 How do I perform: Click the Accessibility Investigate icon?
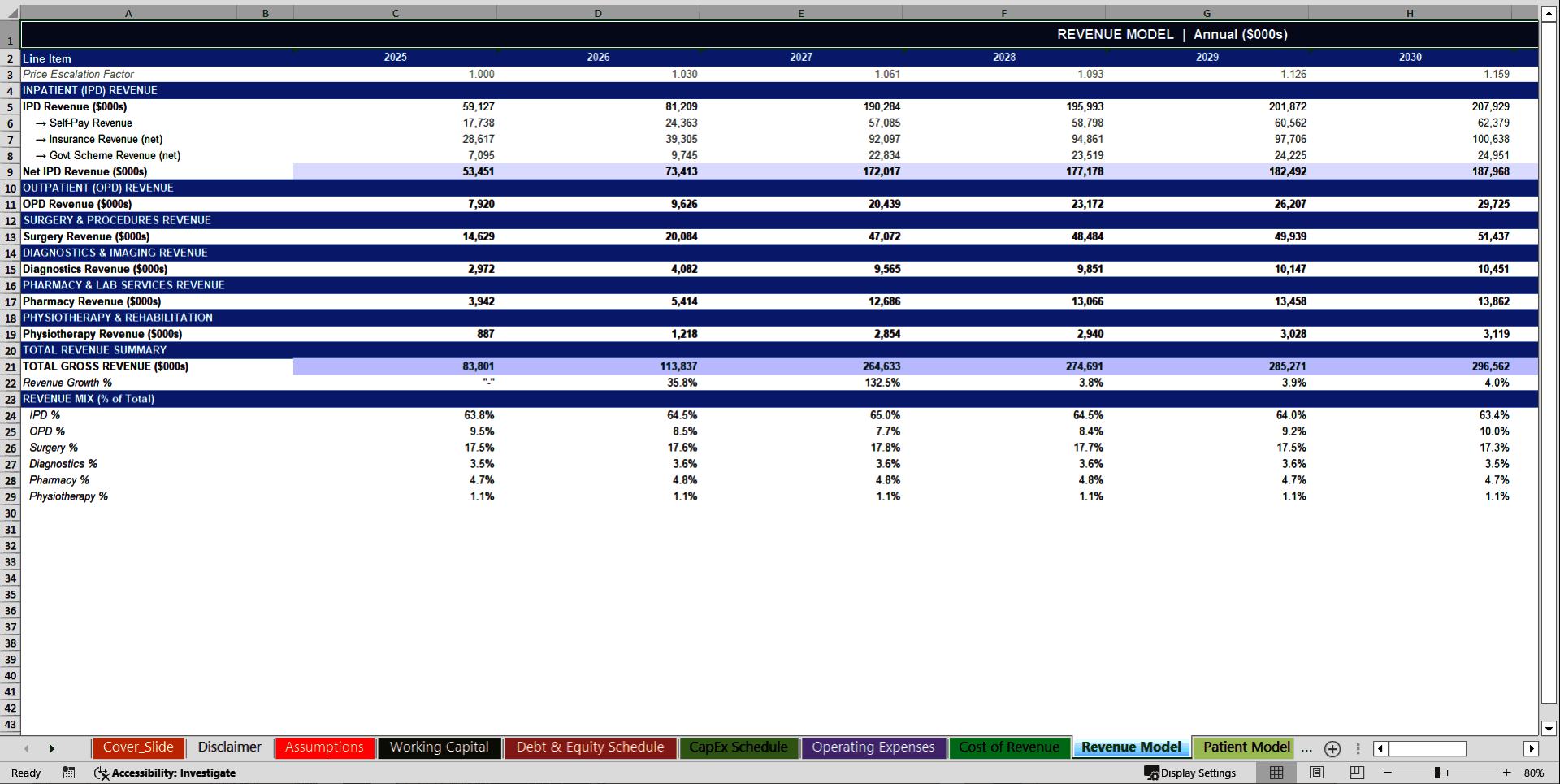coord(102,773)
